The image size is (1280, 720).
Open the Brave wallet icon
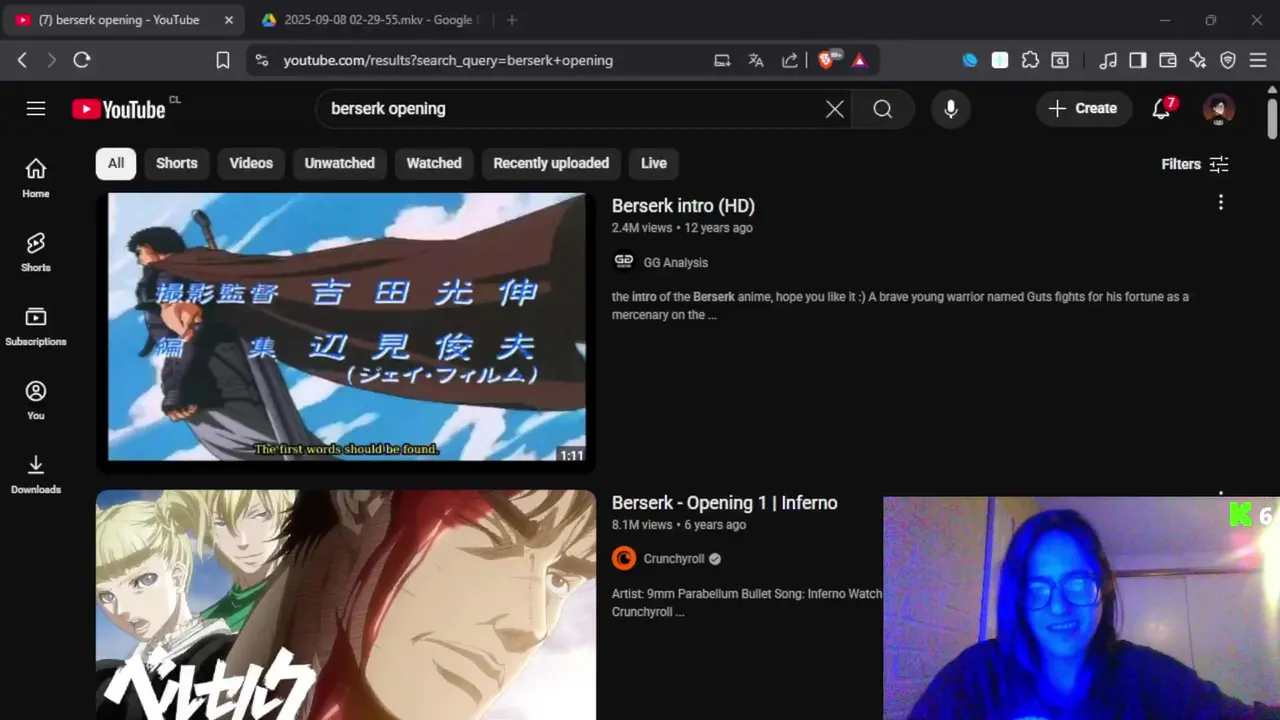click(1167, 60)
